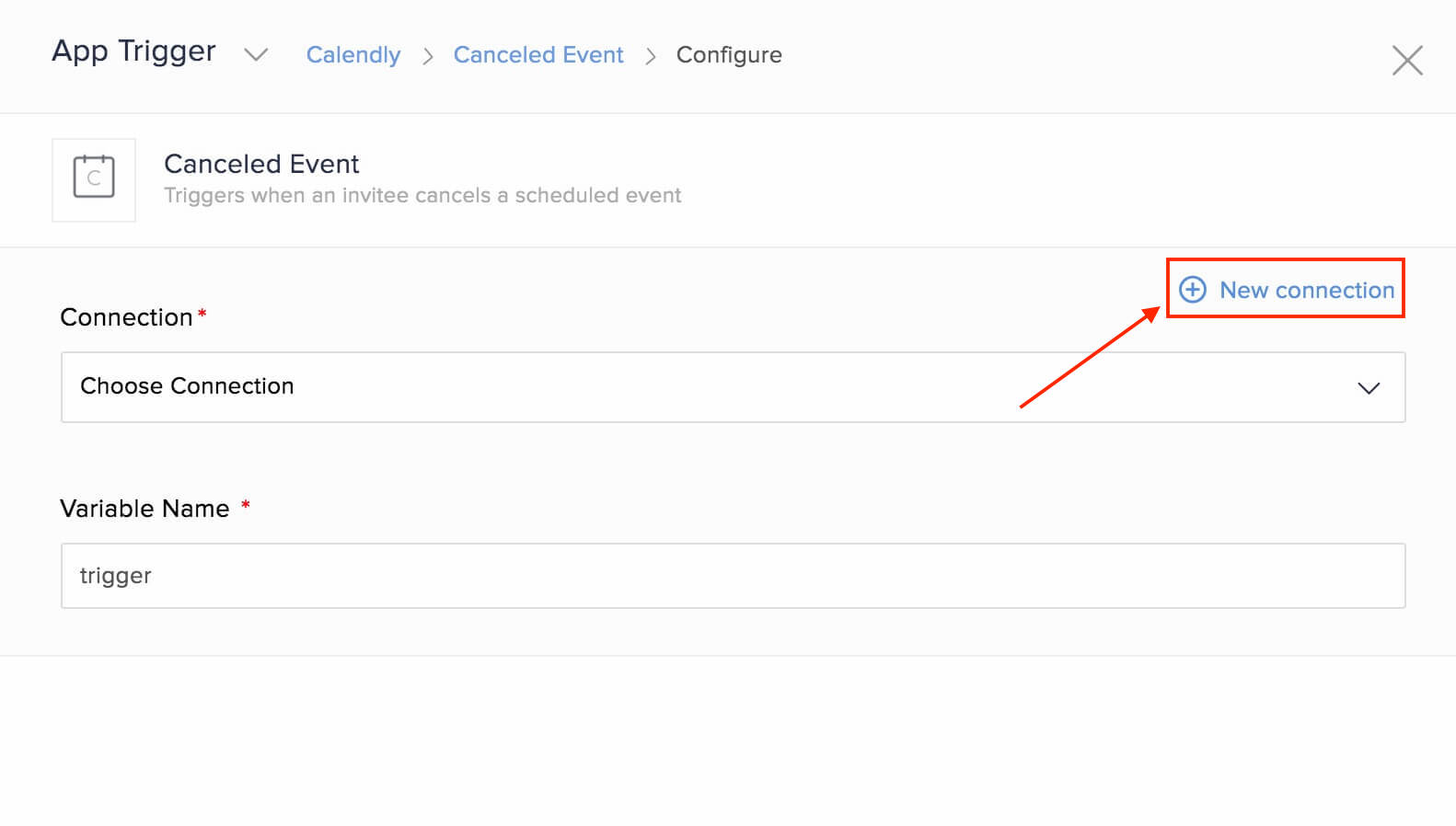
Task: Select the Configure breadcrumb step
Action: coord(729,55)
